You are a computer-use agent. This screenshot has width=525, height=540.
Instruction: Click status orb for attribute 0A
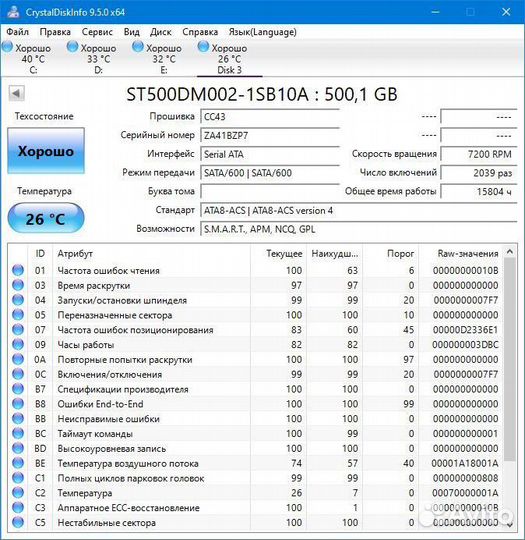(18, 359)
